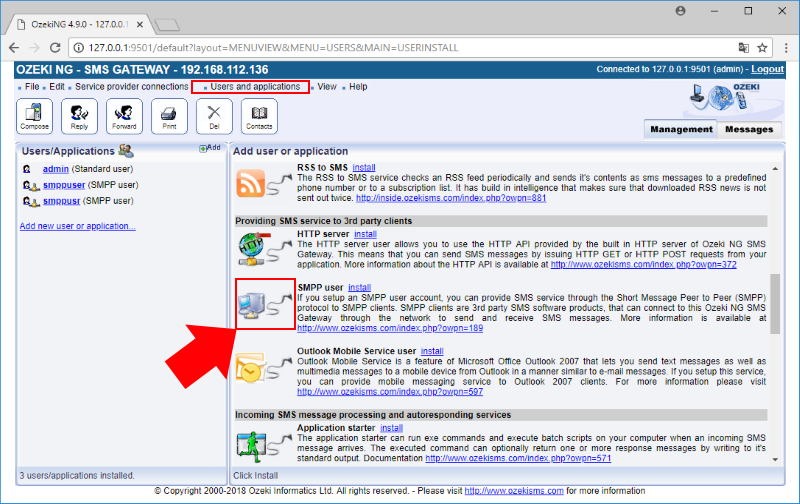Image resolution: width=800 pixels, height=504 pixels.
Task: Click install next to Outlook Mobile Service user
Action: tap(432, 351)
